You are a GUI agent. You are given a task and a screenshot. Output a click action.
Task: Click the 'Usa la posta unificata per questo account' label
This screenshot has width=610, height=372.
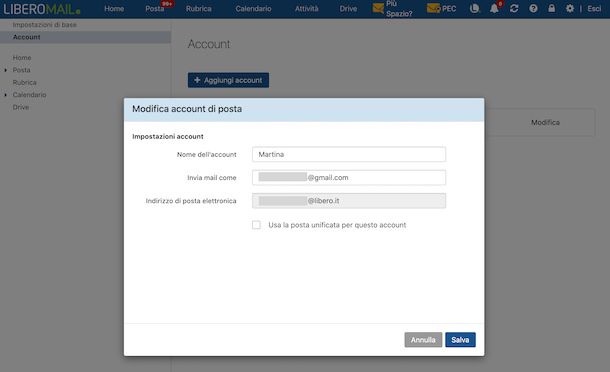click(337, 225)
